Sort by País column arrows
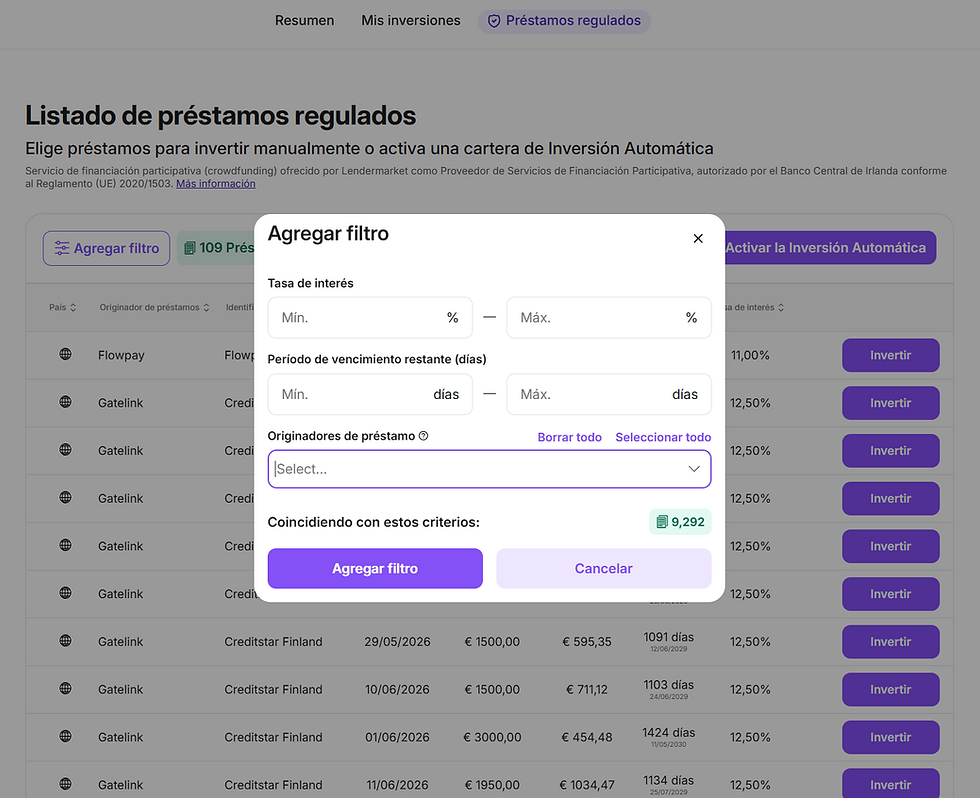 [x=73, y=307]
